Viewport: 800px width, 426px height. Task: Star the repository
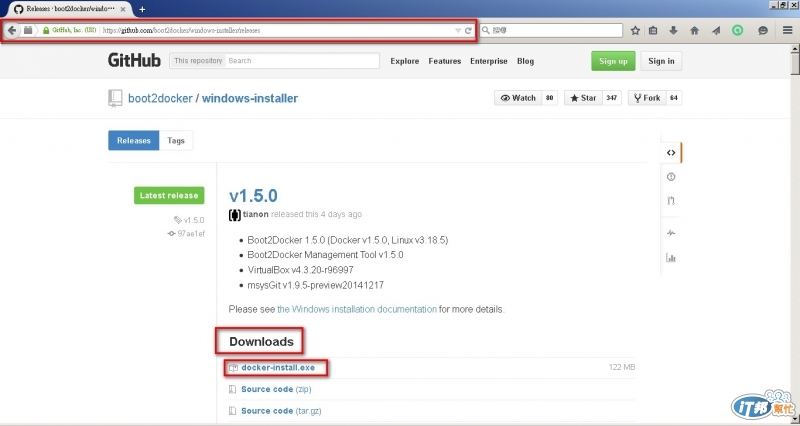point(583,98)
